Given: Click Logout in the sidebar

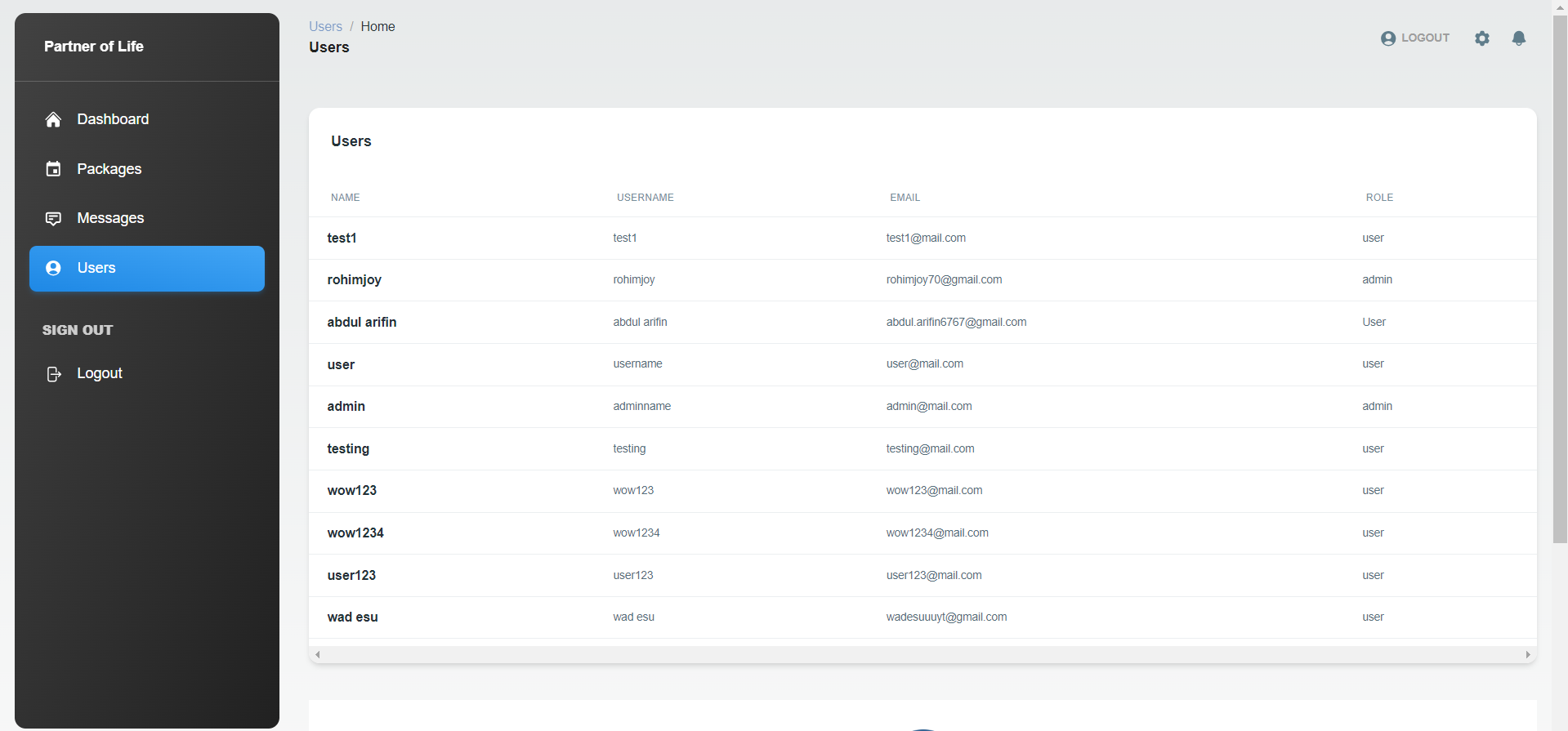Looking at the screenshot, I should point(147,373).
